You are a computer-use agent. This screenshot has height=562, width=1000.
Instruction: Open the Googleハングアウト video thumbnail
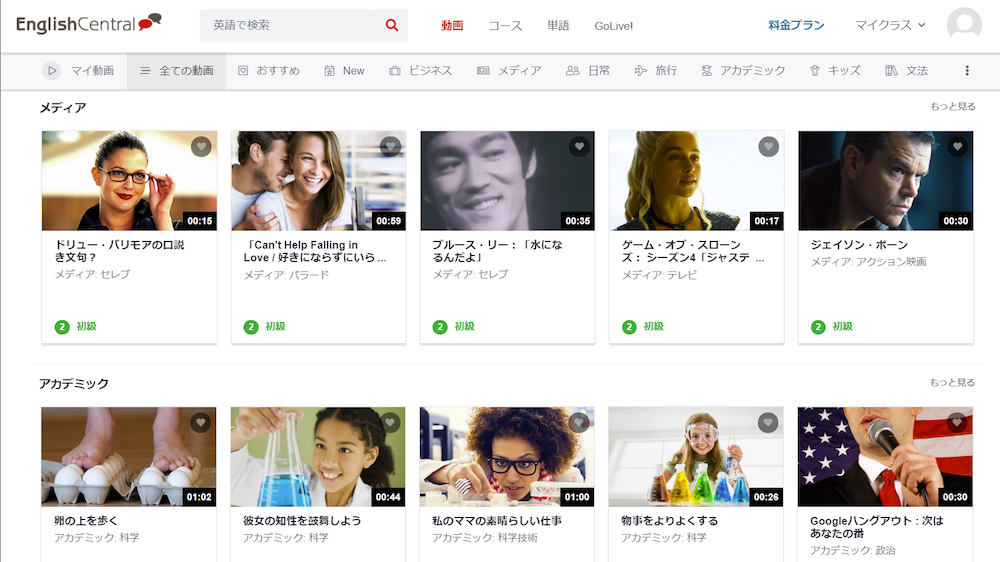tap(885, 457)
